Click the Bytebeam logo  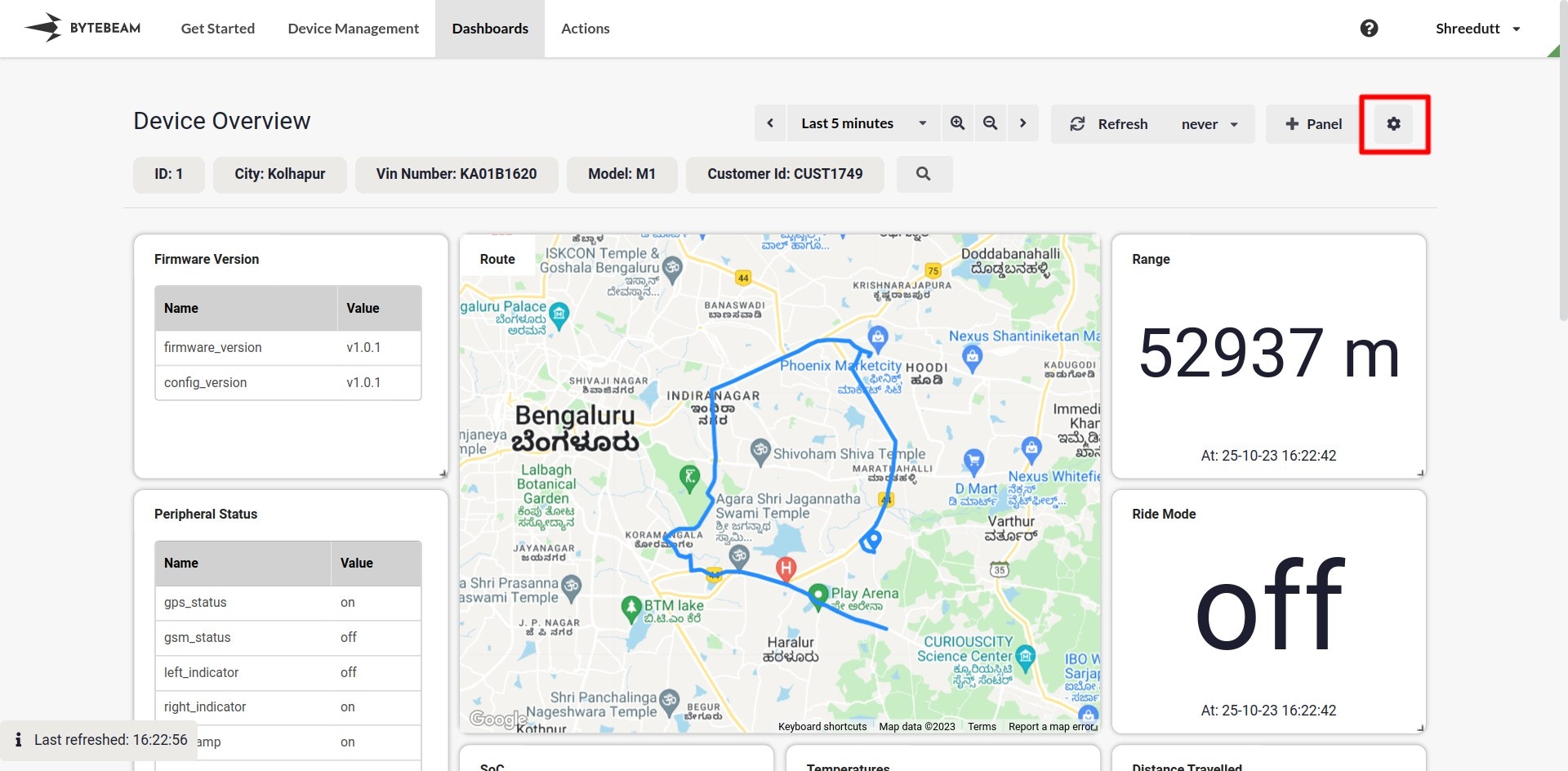point(82,28)
